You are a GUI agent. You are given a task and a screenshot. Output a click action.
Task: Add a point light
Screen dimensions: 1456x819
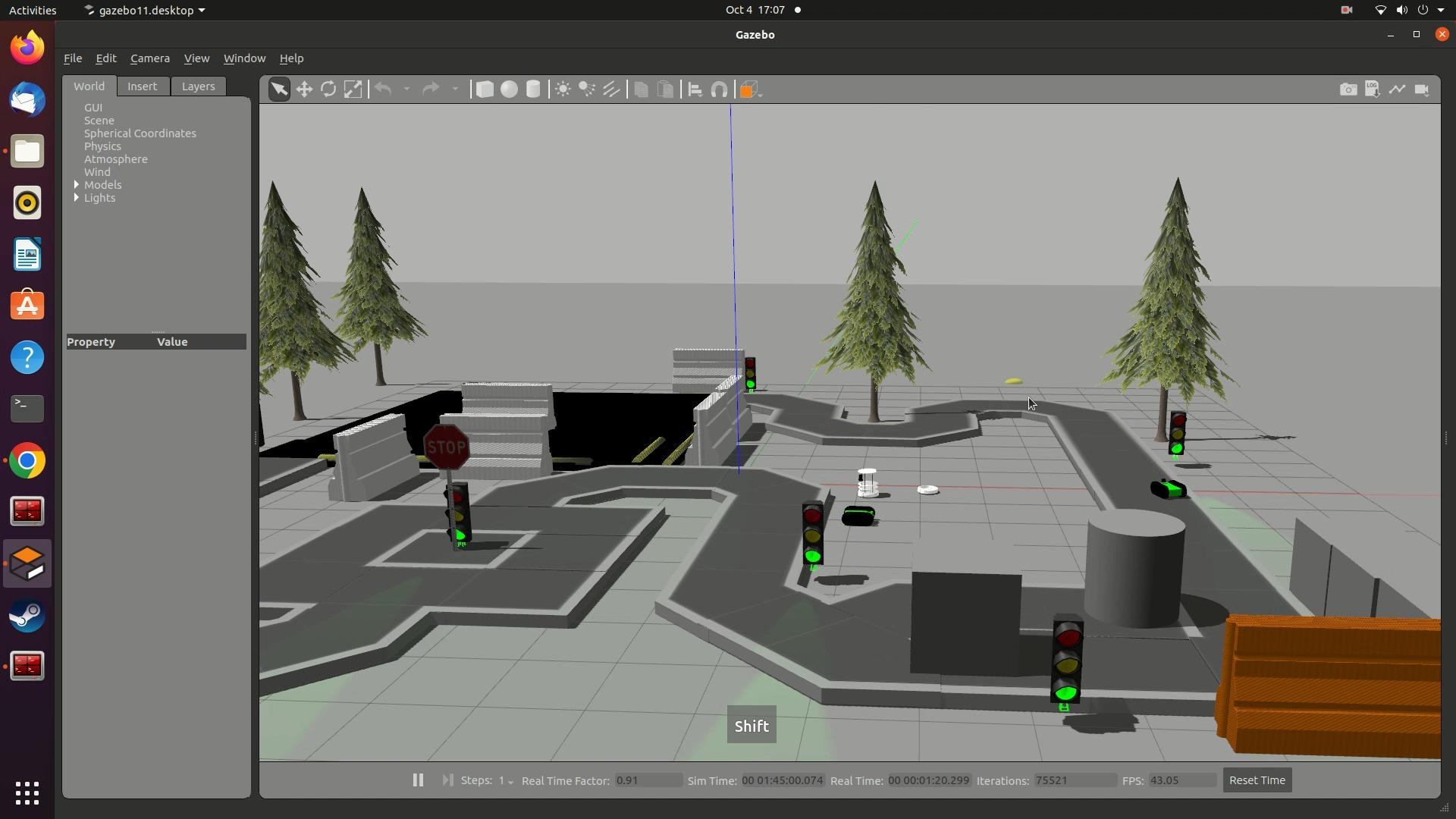tap(563, 89)
